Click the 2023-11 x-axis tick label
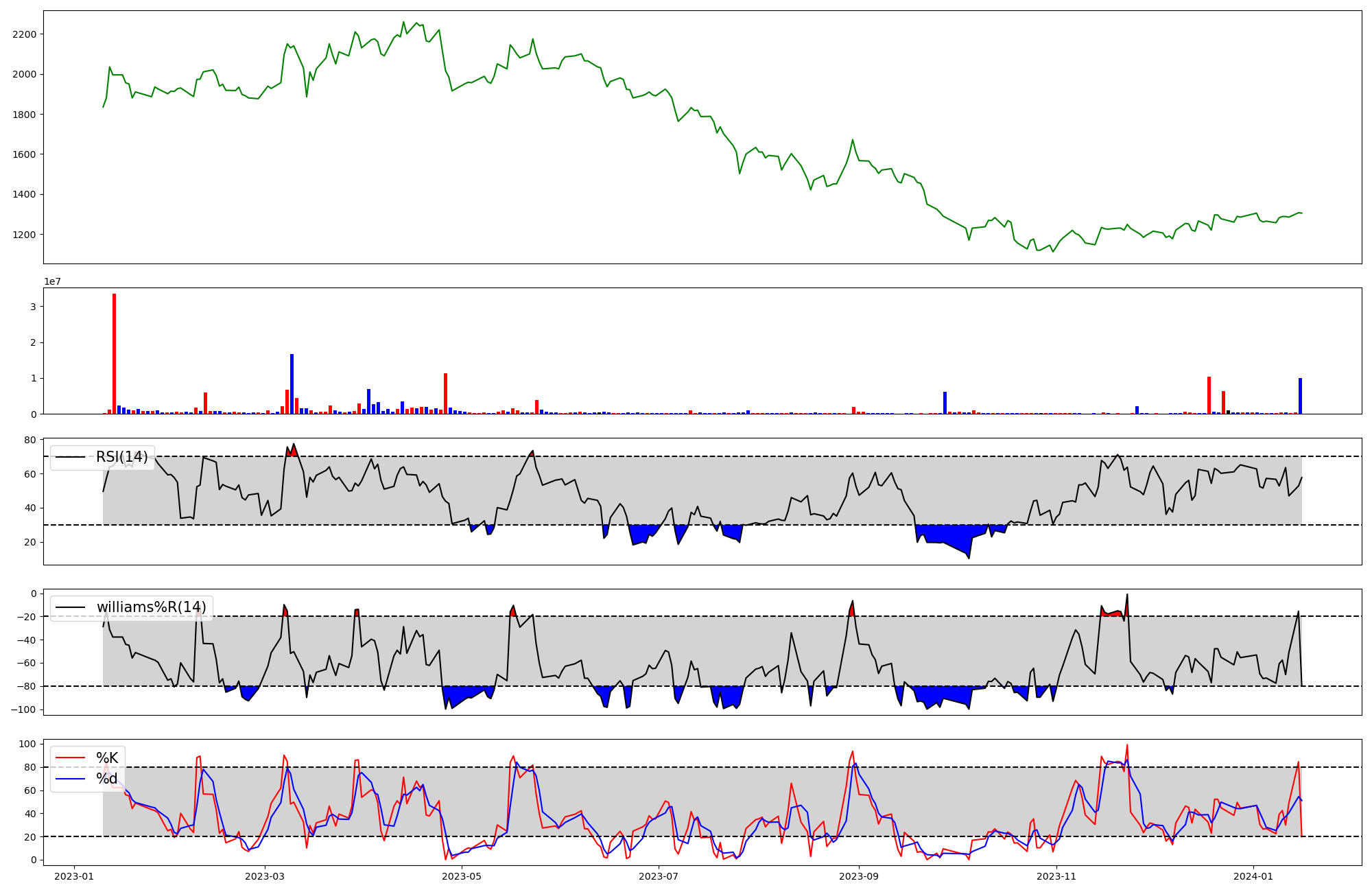Screen dimensions: 1372x892 click(x=1056, y=876)
